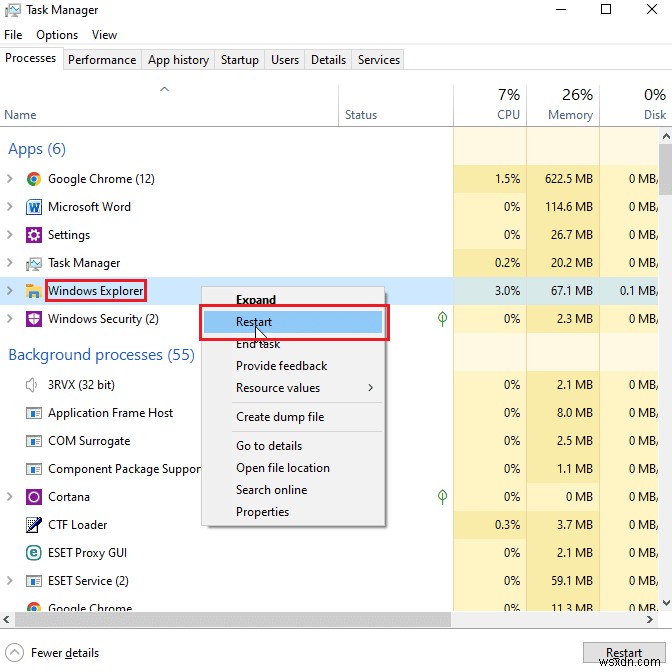This screenshot has height=672, width=672.
Task: Click the Task Manager row icon
Action: [x=33, y=263]
